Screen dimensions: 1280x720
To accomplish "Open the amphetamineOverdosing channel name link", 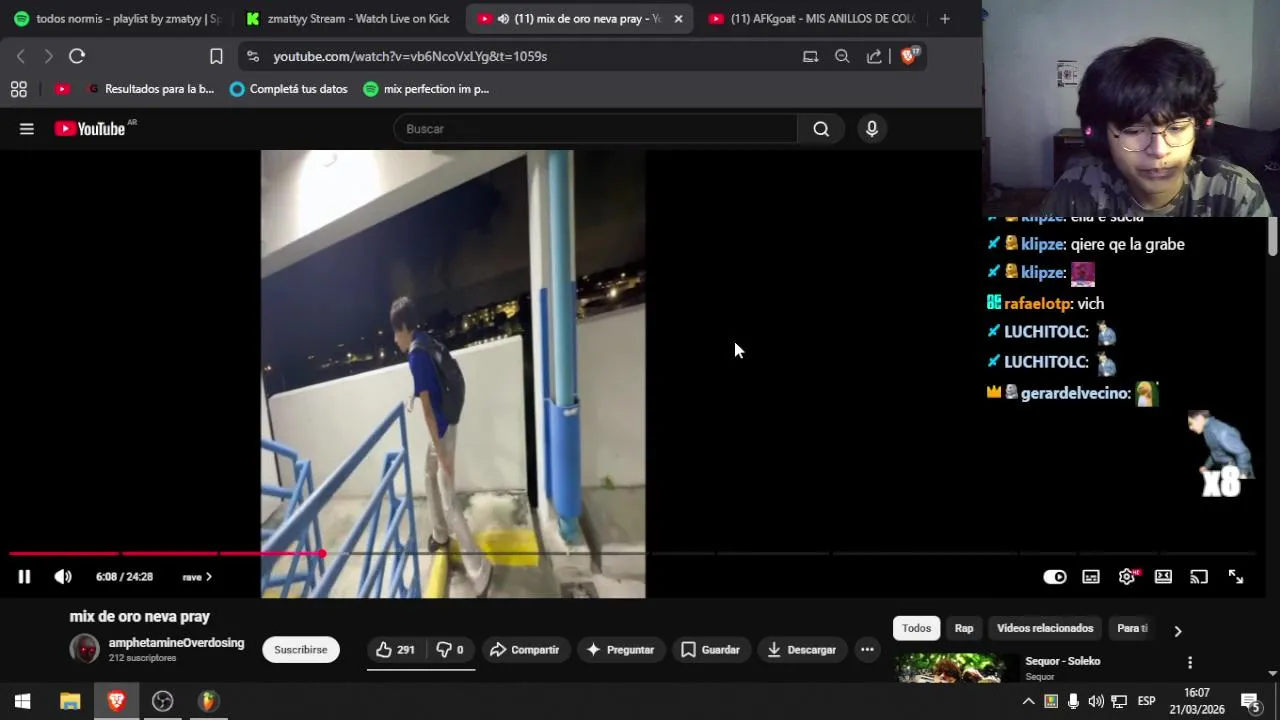I will tap(176, 643).
